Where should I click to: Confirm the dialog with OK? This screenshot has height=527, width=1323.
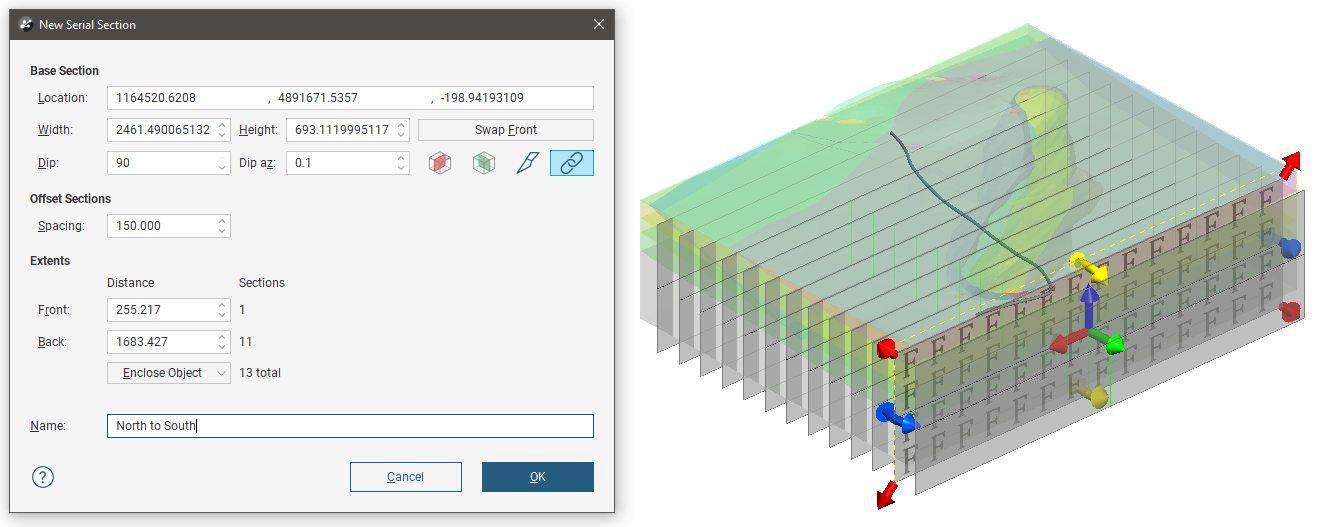[537, 477]
